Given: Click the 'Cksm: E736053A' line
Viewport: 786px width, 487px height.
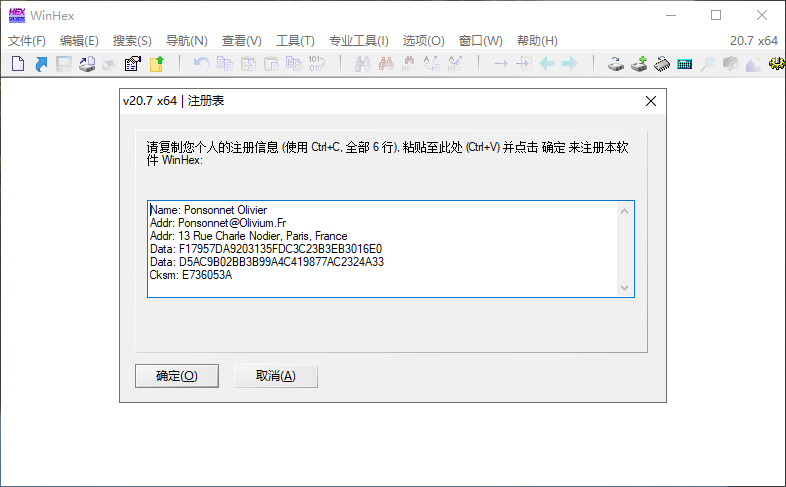Looking at the screenshot, I should tap(191, 275).
